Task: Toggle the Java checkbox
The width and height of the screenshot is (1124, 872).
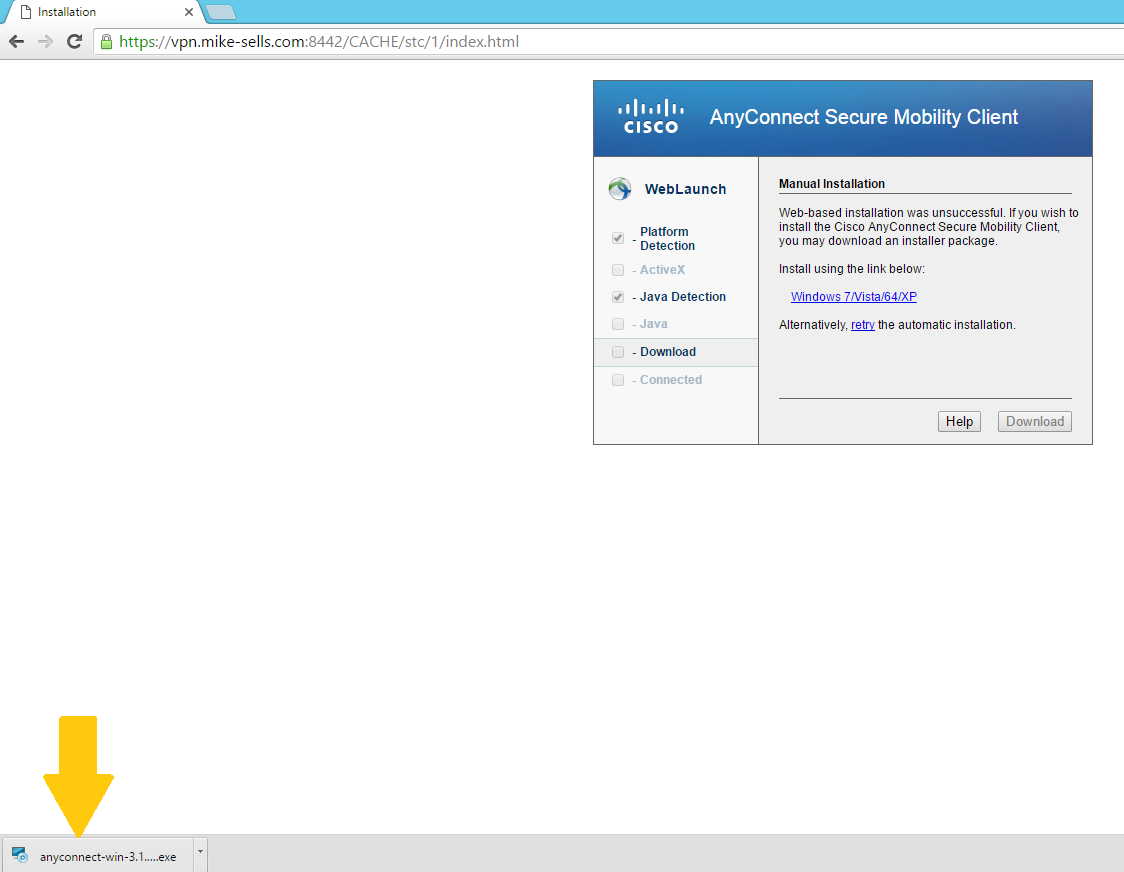Action: coord(618,324)
